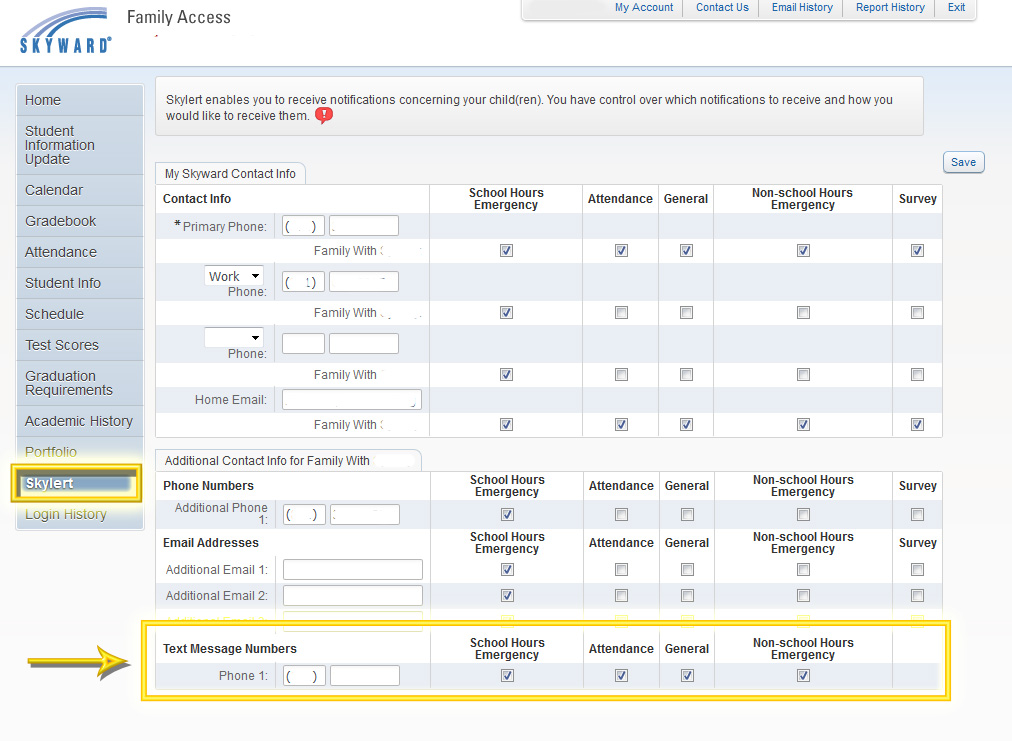
Task: Toggle Primary Phone School Hours Emergency checkbox
Action: 507,250
